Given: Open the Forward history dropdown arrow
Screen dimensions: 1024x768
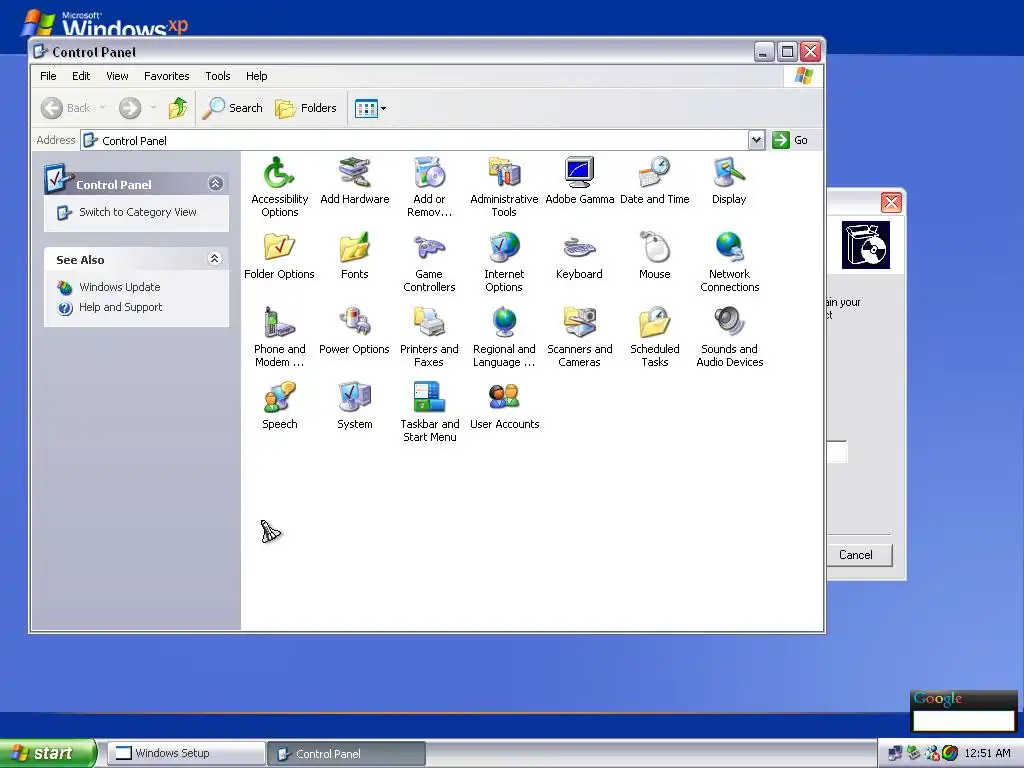Looking at the screenshot, I should 153,108.
